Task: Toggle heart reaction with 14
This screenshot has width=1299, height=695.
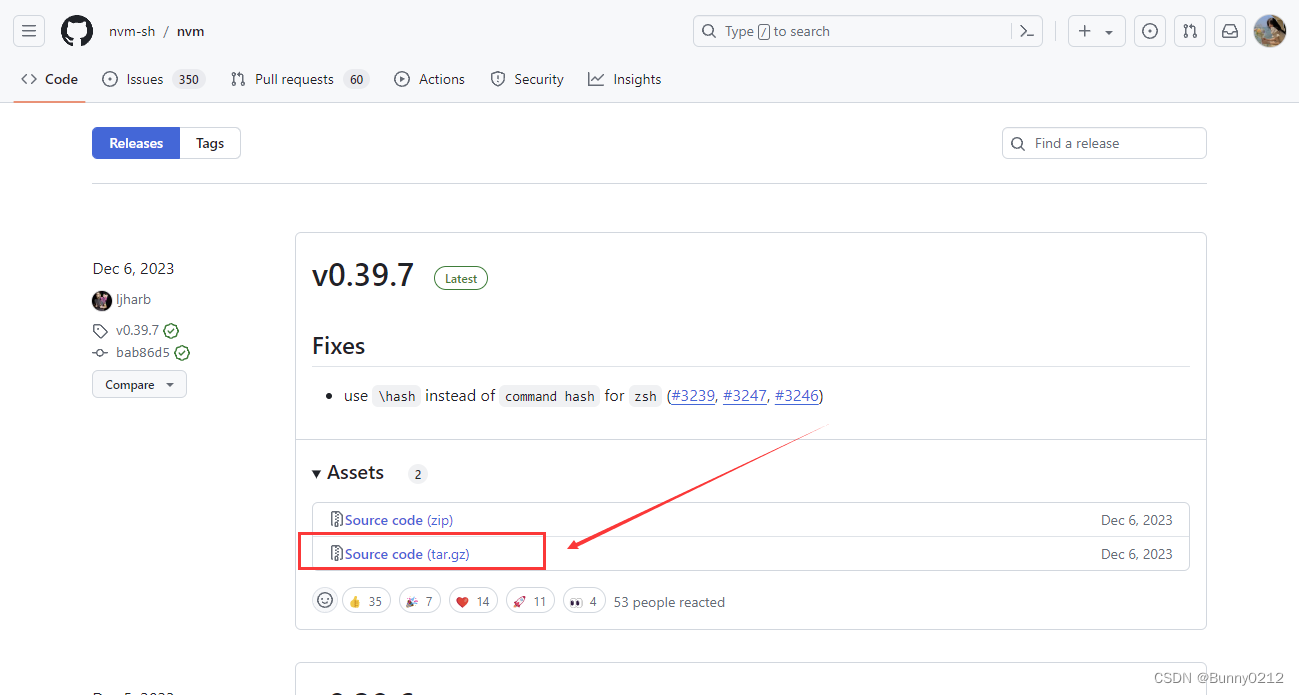Action: click(x=473, y=601)
